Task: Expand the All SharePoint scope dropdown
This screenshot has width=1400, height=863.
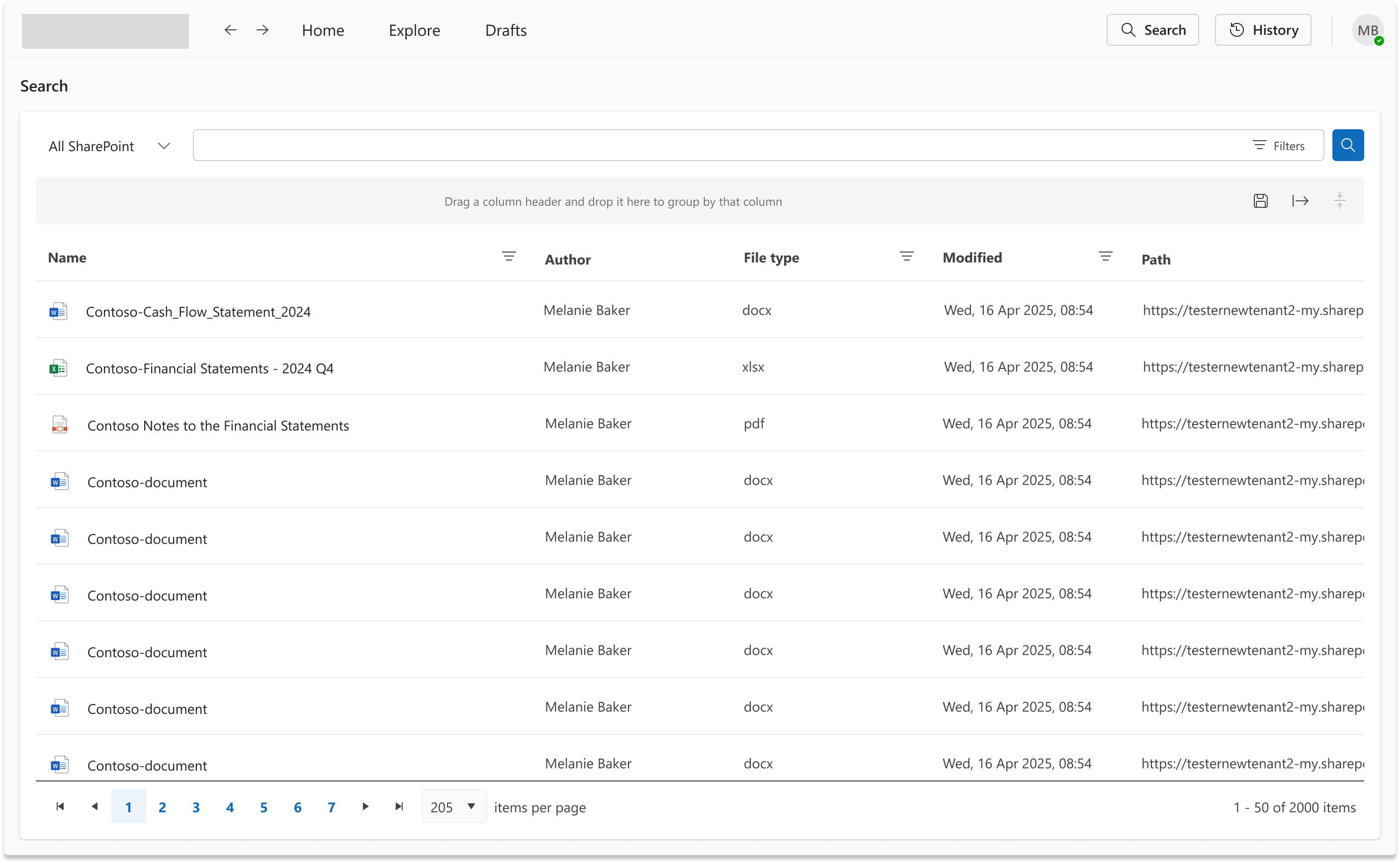Action: click(109, 146)
